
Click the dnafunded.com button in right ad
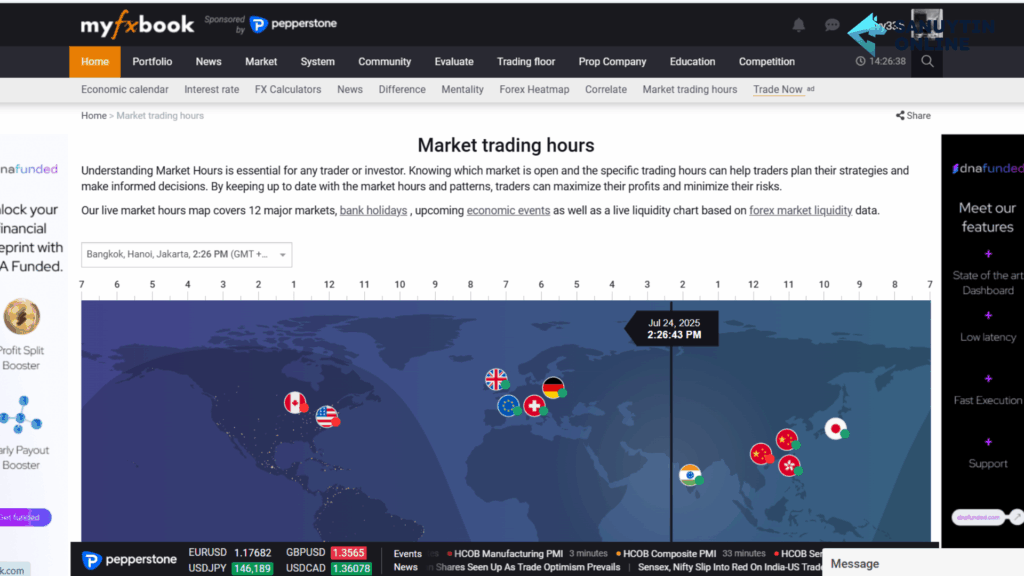pyautogui.click(x=978, y=517)
